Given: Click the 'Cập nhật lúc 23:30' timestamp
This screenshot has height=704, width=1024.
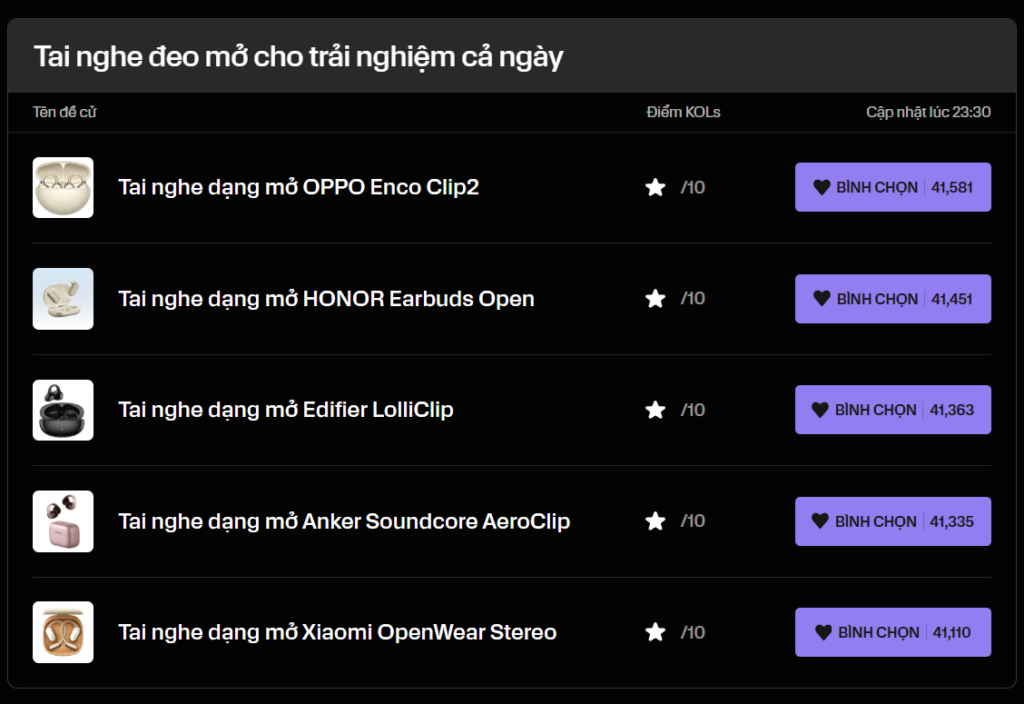Looking at the screenshot, I should point(928,112).
